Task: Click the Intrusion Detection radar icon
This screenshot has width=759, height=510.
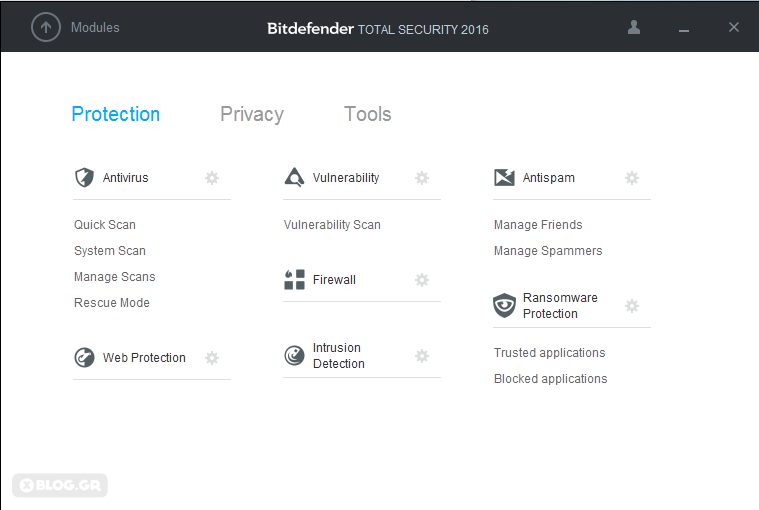Action: click(x=294, y=356)
